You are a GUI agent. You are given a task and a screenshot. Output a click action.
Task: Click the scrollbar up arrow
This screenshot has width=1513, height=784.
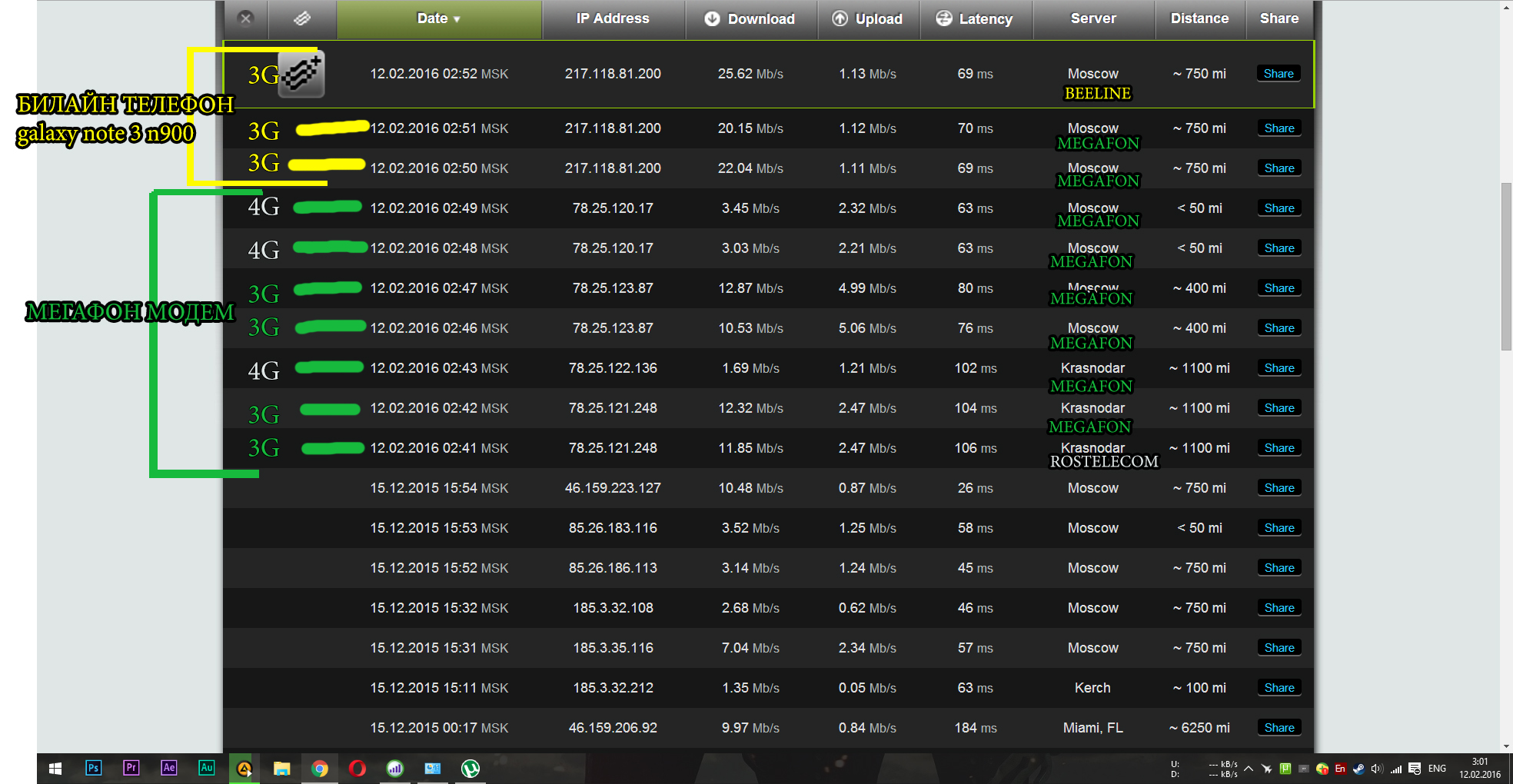(1507, 8)
